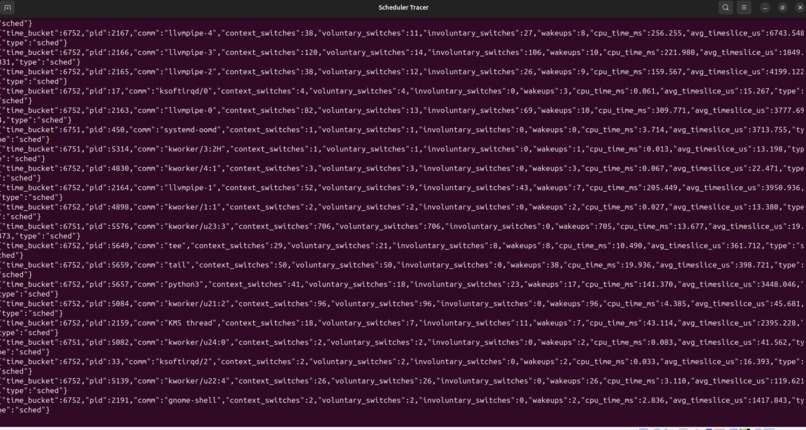Click the wakeups value 705
The image size is (806, 430).
(x=602, y=227)
